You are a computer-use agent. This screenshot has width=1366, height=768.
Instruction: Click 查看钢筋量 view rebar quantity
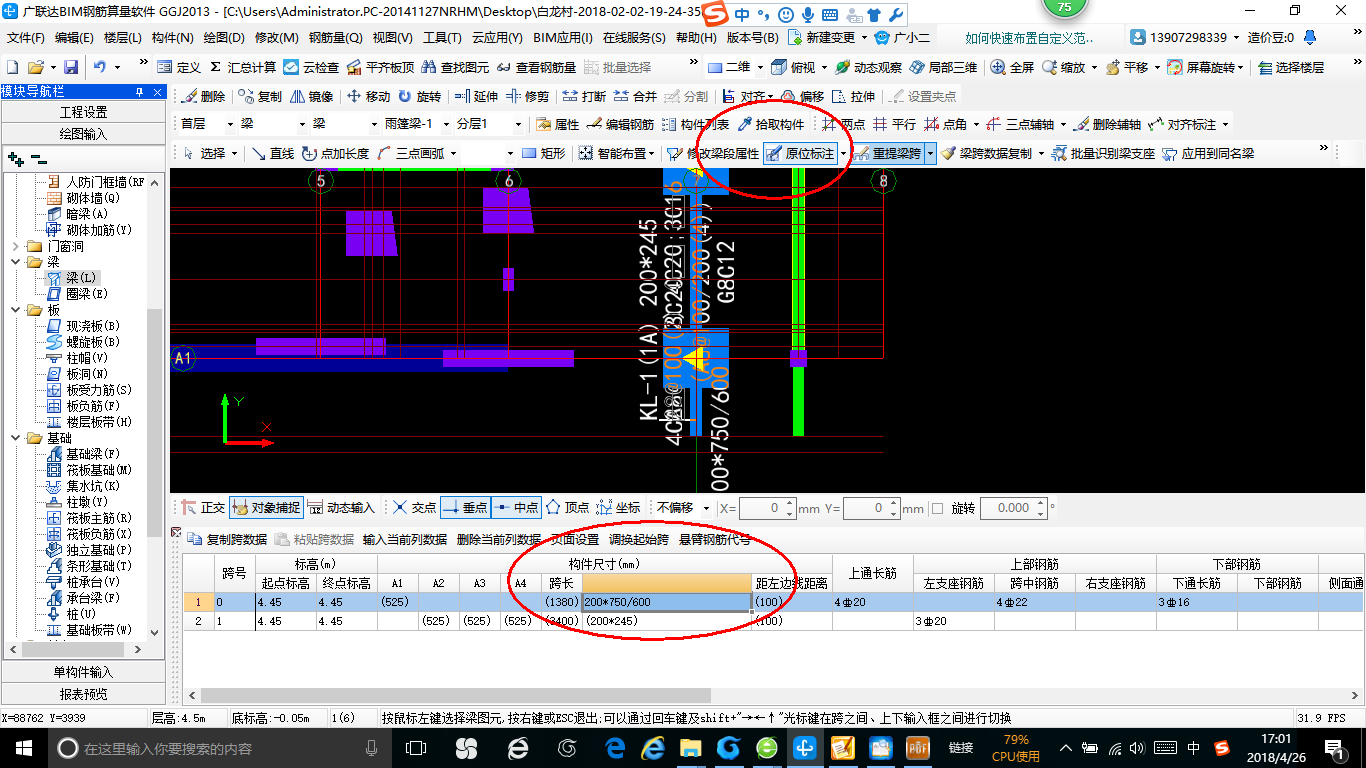click(536, 67)
